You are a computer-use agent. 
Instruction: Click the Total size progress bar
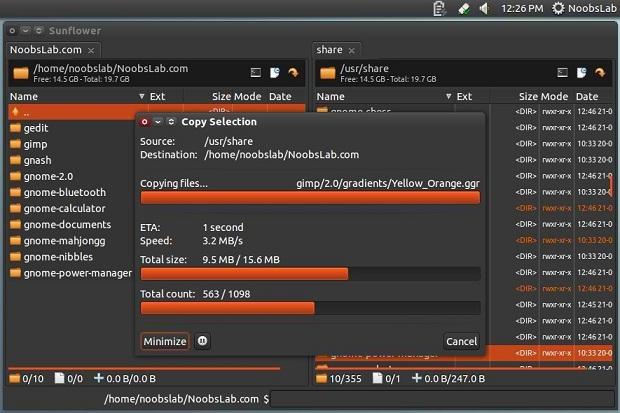[310, 274]
